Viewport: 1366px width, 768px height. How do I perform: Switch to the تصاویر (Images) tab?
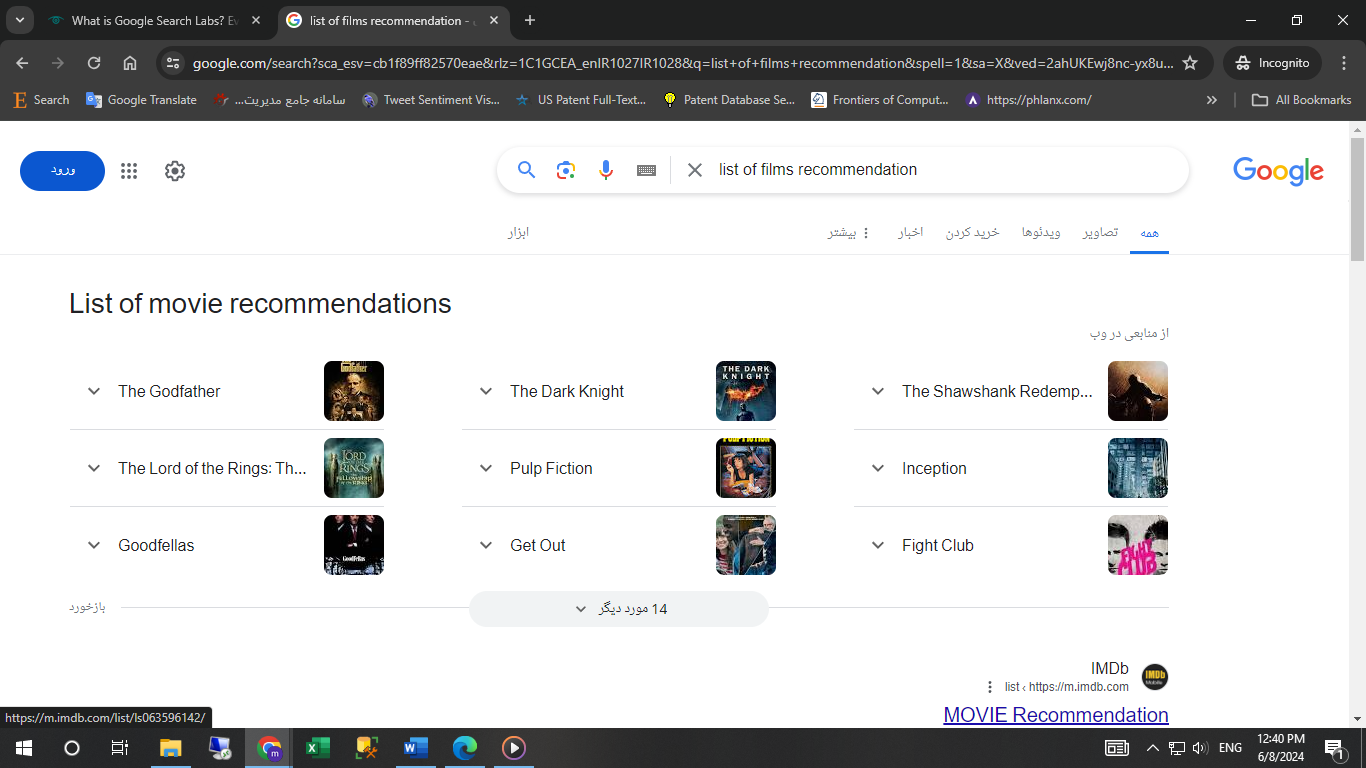(1100, 232)
